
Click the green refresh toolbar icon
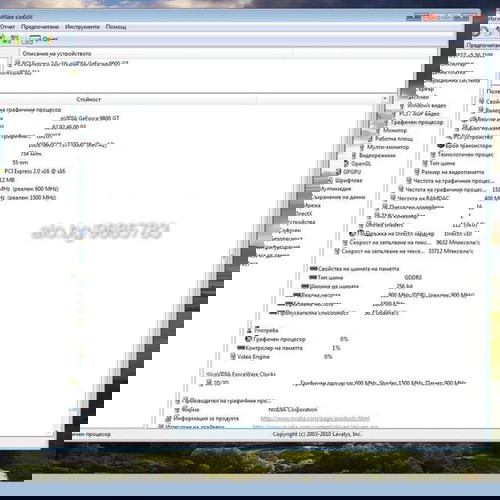point(5,39)
